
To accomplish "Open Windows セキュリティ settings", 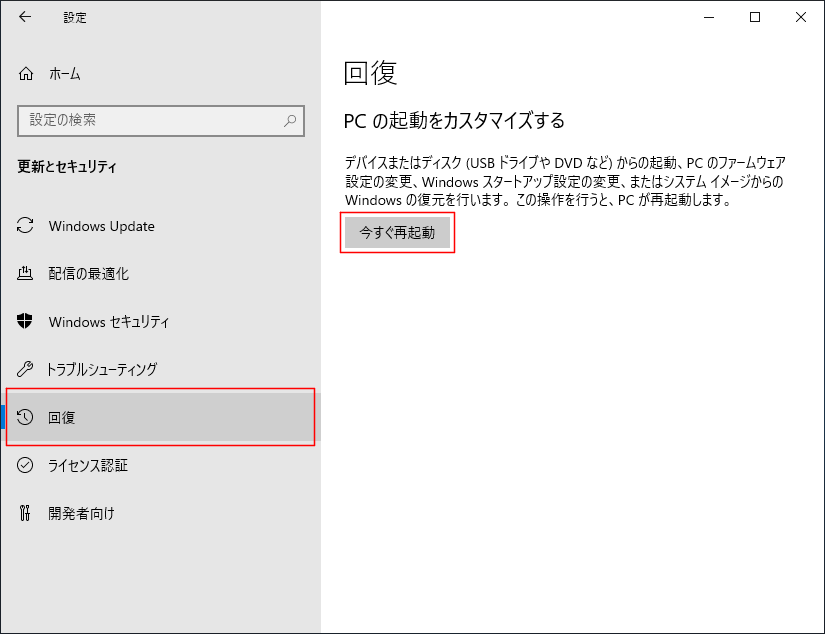I will pos(160,321).
